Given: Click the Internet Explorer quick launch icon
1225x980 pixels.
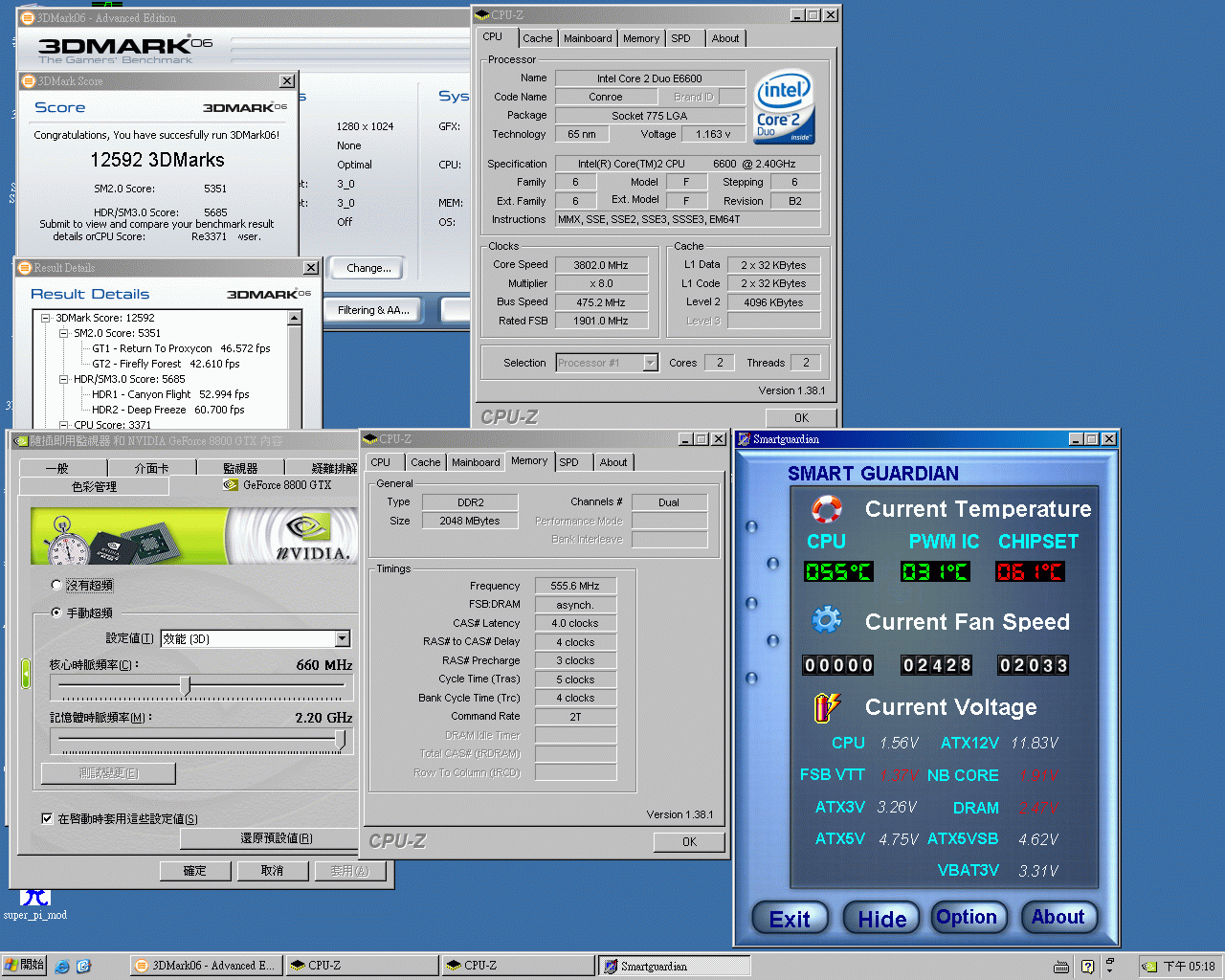Looking at the screenshot, I should pos(62,966).
